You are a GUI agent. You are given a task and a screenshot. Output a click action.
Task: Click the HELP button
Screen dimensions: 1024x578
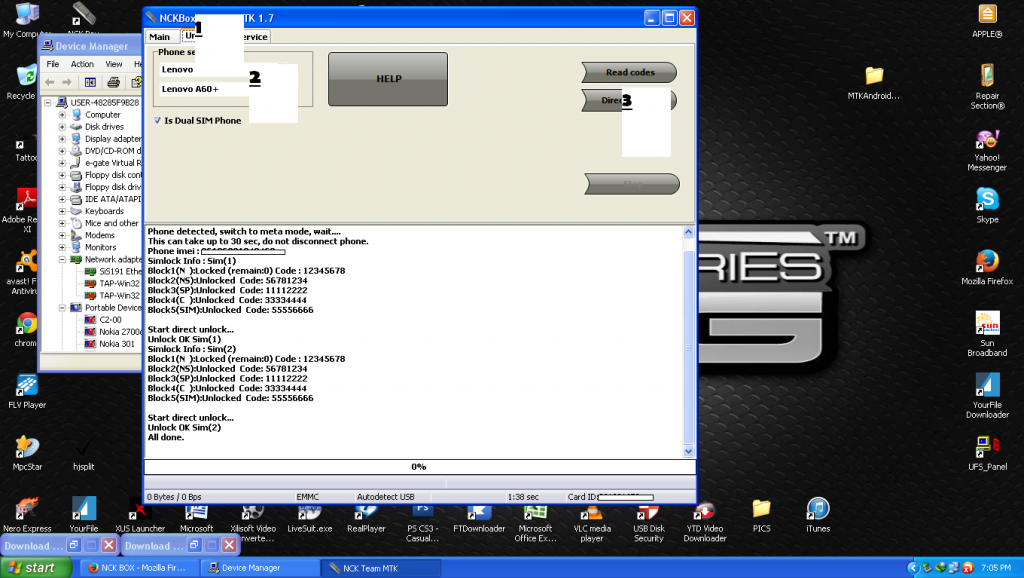388,78
